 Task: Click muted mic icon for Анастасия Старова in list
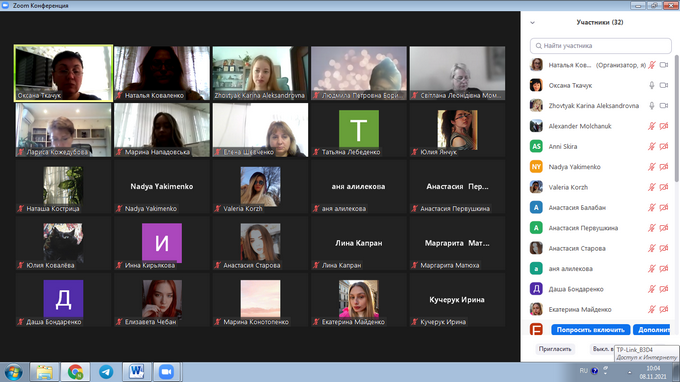(x=651, y=248)
